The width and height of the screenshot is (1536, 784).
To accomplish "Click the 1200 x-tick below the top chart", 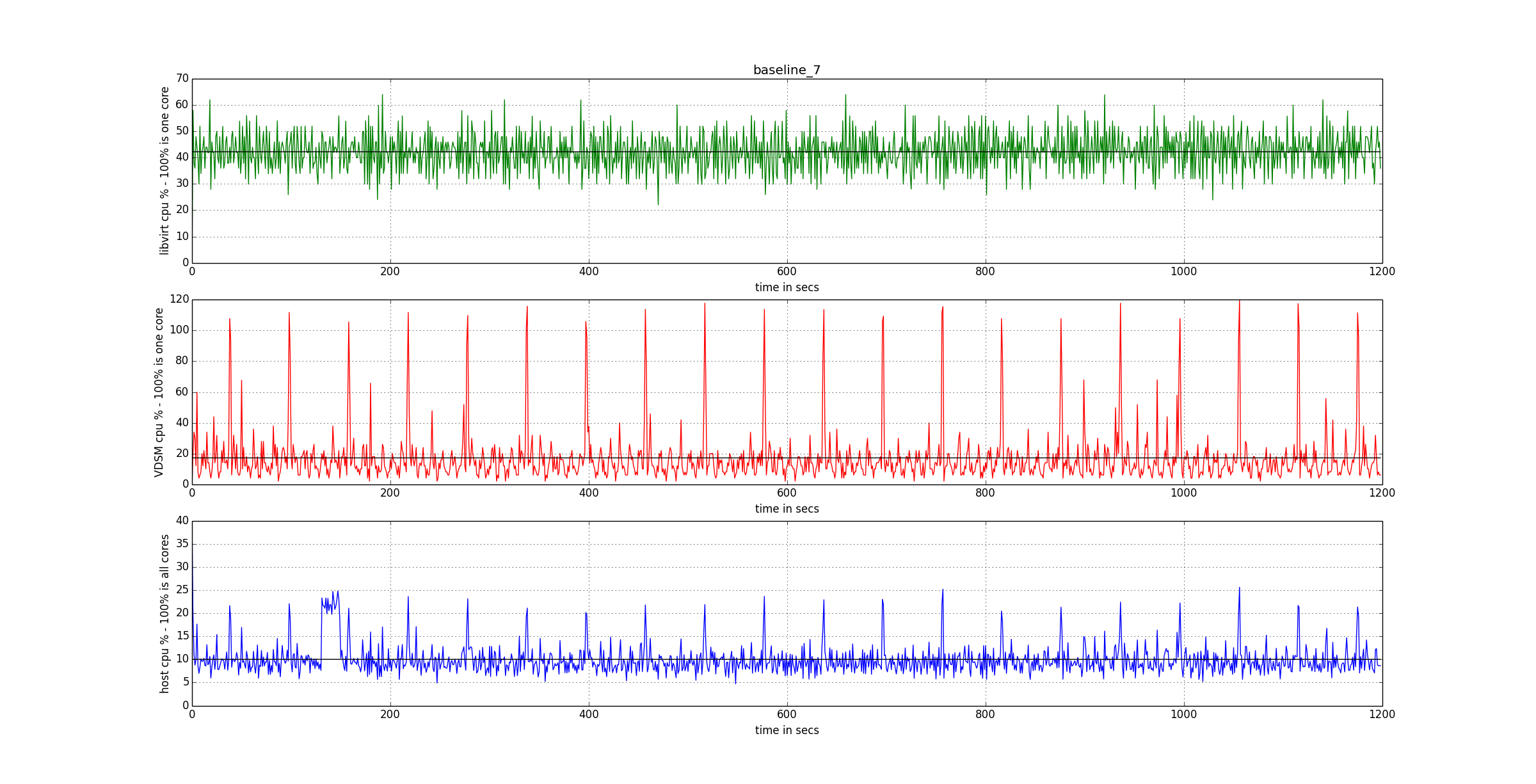I will click(x=1382, y=271).
